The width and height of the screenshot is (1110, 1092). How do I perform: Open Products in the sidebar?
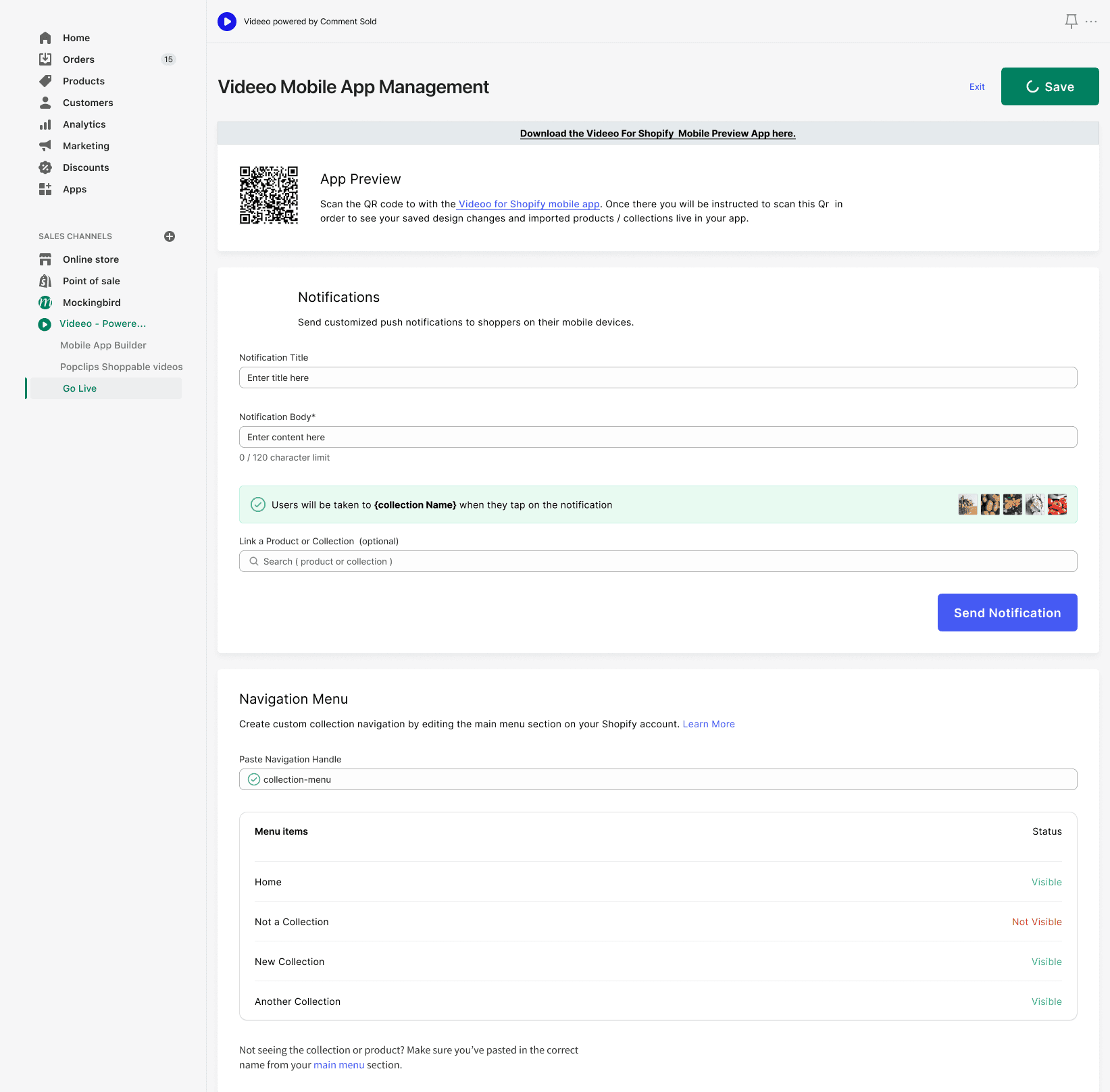[x=84, y=81]
